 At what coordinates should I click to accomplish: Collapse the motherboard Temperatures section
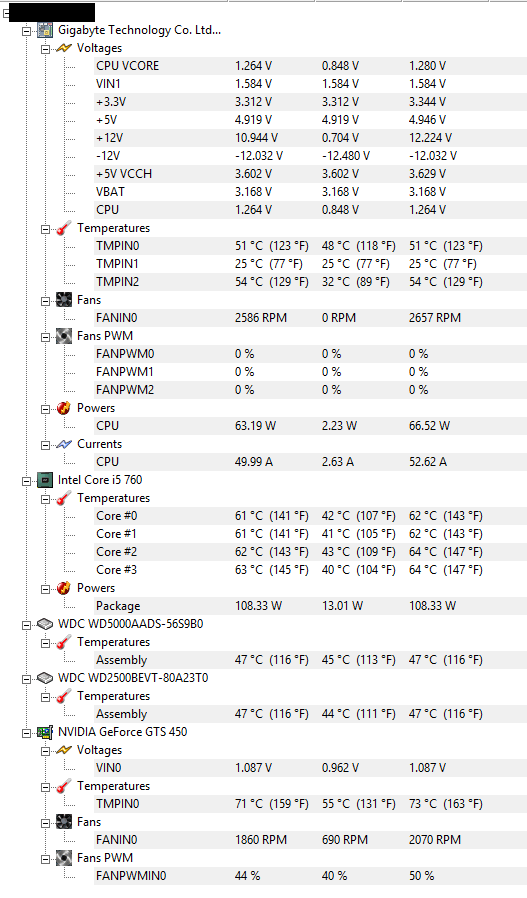[45, 229]
